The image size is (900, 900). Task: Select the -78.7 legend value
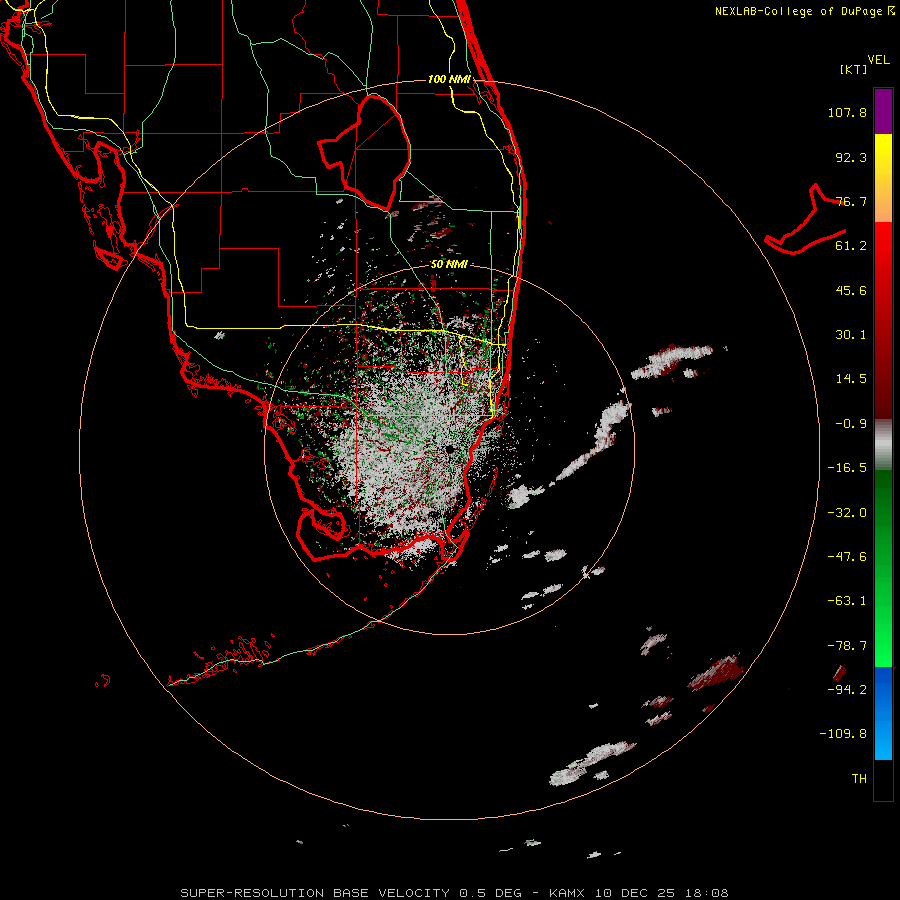(x=847, y=646)
